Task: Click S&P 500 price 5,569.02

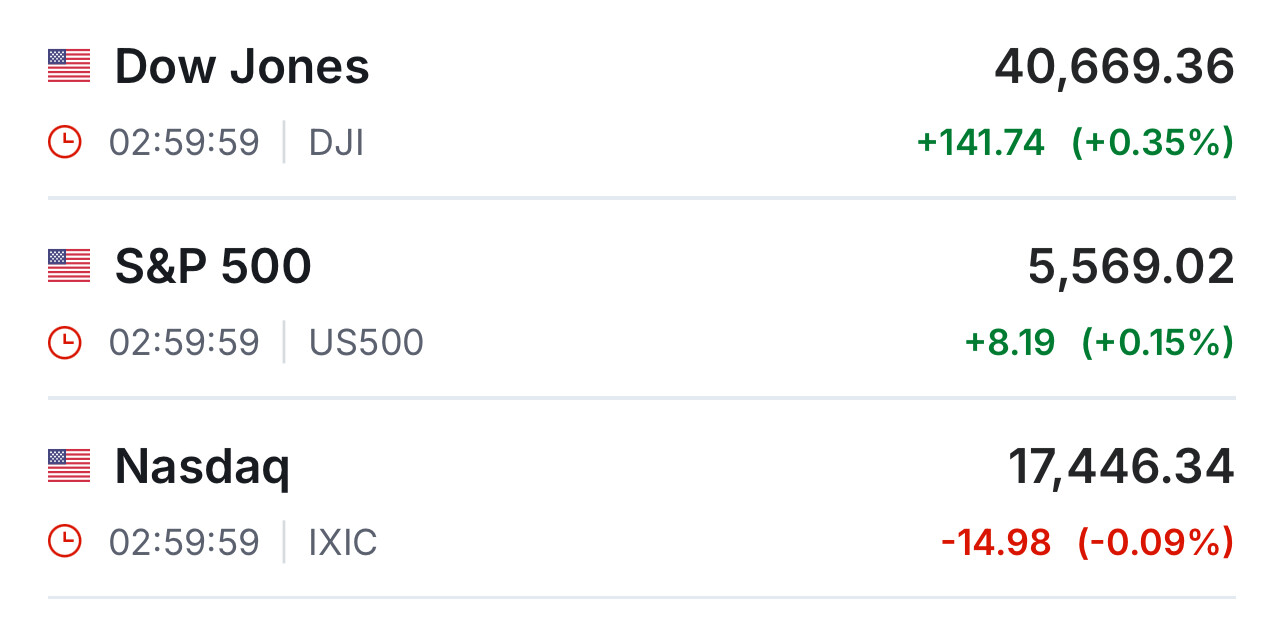Action: pos(1131,267)
